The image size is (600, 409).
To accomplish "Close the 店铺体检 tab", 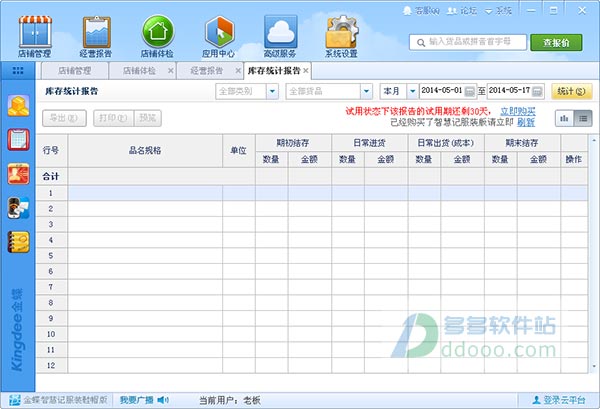I will click(171, 71).
